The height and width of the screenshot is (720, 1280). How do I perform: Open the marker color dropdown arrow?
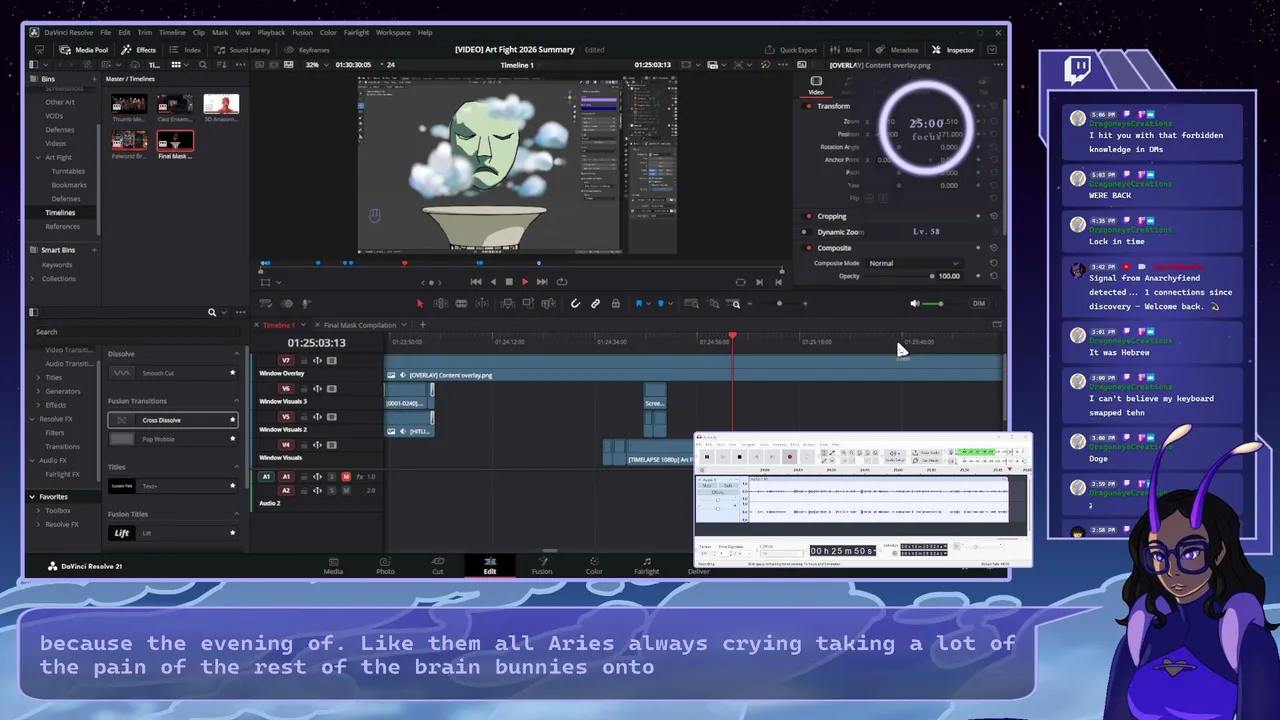pyautogui.click(x=670, y=304)
